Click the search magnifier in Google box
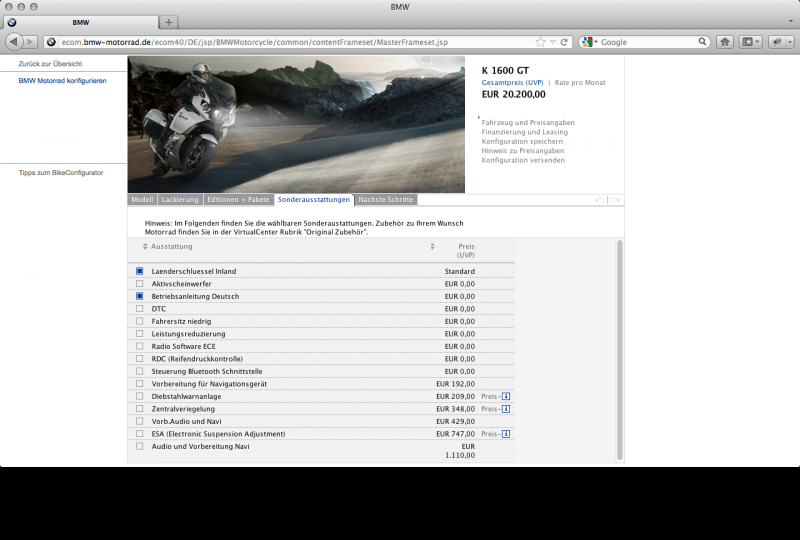Screen dimensions: 800x540 tap(702, 42)
